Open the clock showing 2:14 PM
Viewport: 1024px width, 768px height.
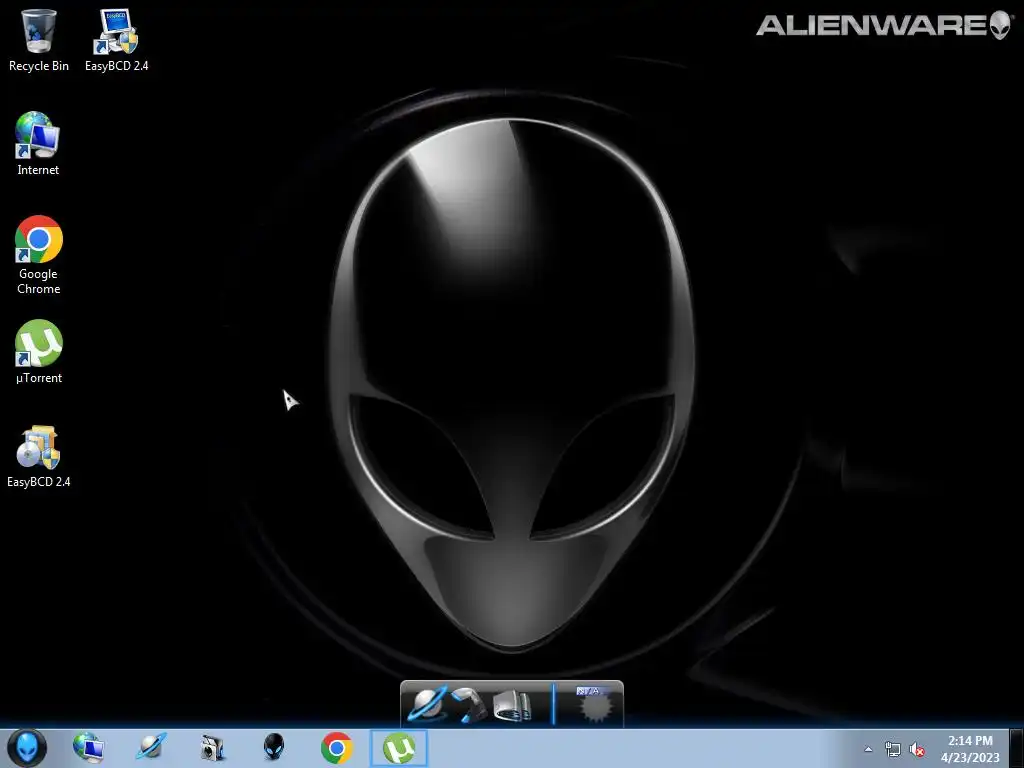(x=970, y=748)
